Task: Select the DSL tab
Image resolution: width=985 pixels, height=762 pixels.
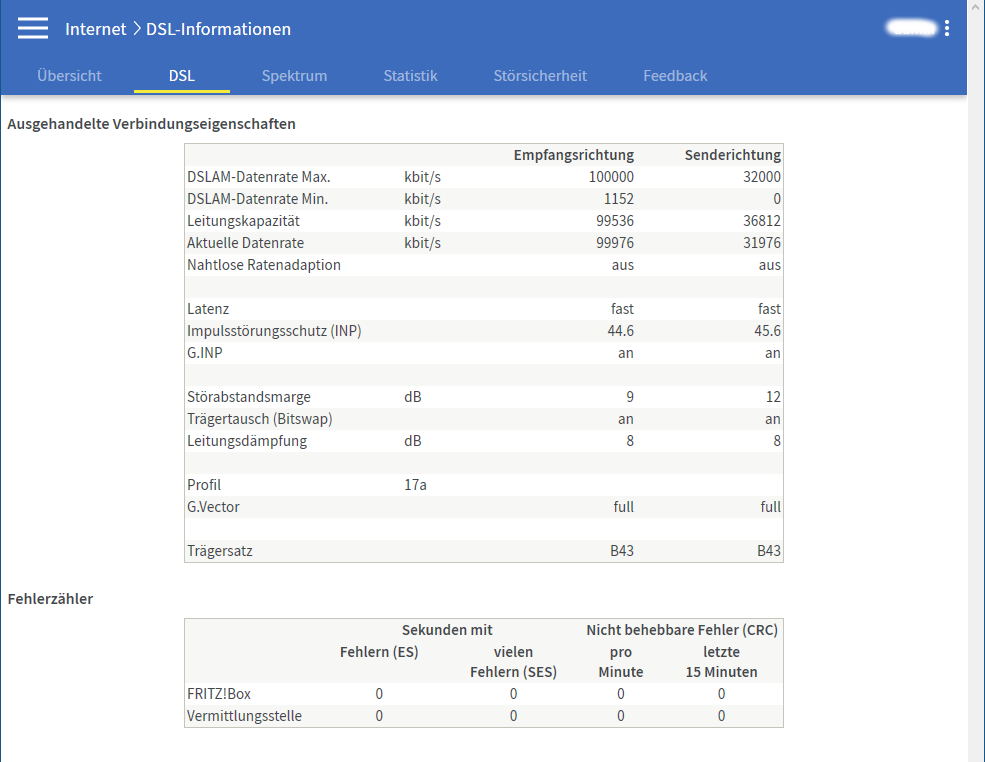Action: [x=182, y=76]
